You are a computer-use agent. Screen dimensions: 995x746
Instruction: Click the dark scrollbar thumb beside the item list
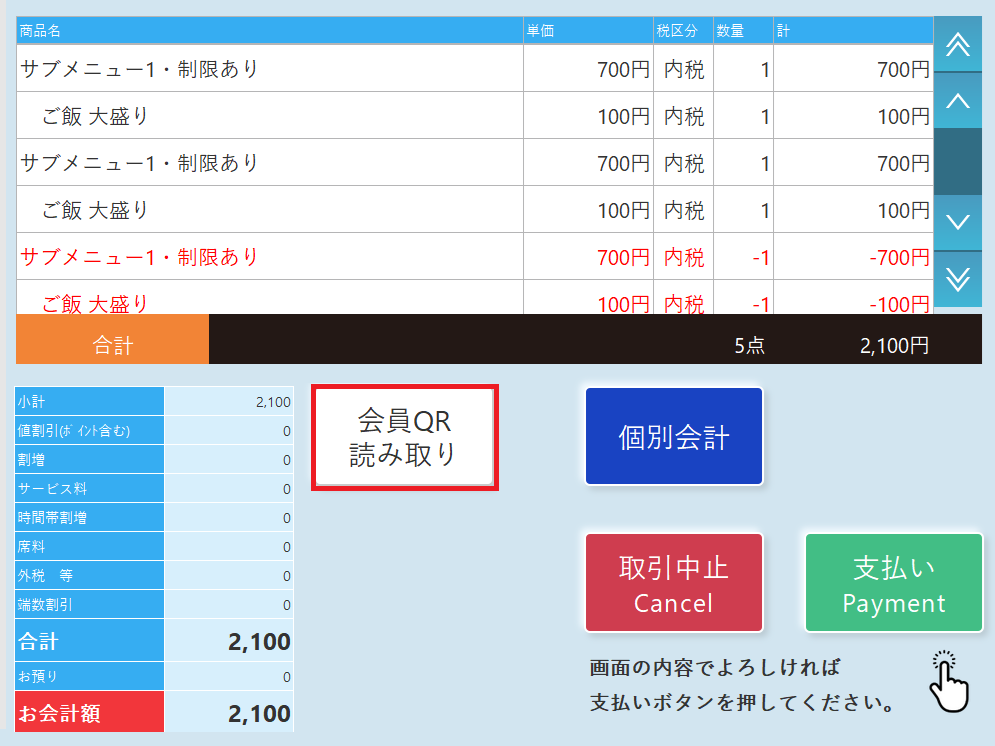click(x=958, y=162)
